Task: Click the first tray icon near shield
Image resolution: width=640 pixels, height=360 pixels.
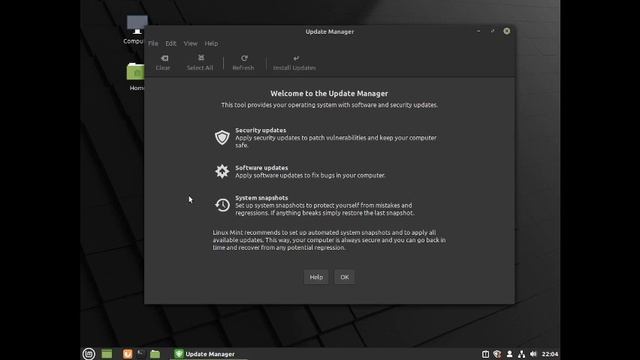Action: point(485,354)
